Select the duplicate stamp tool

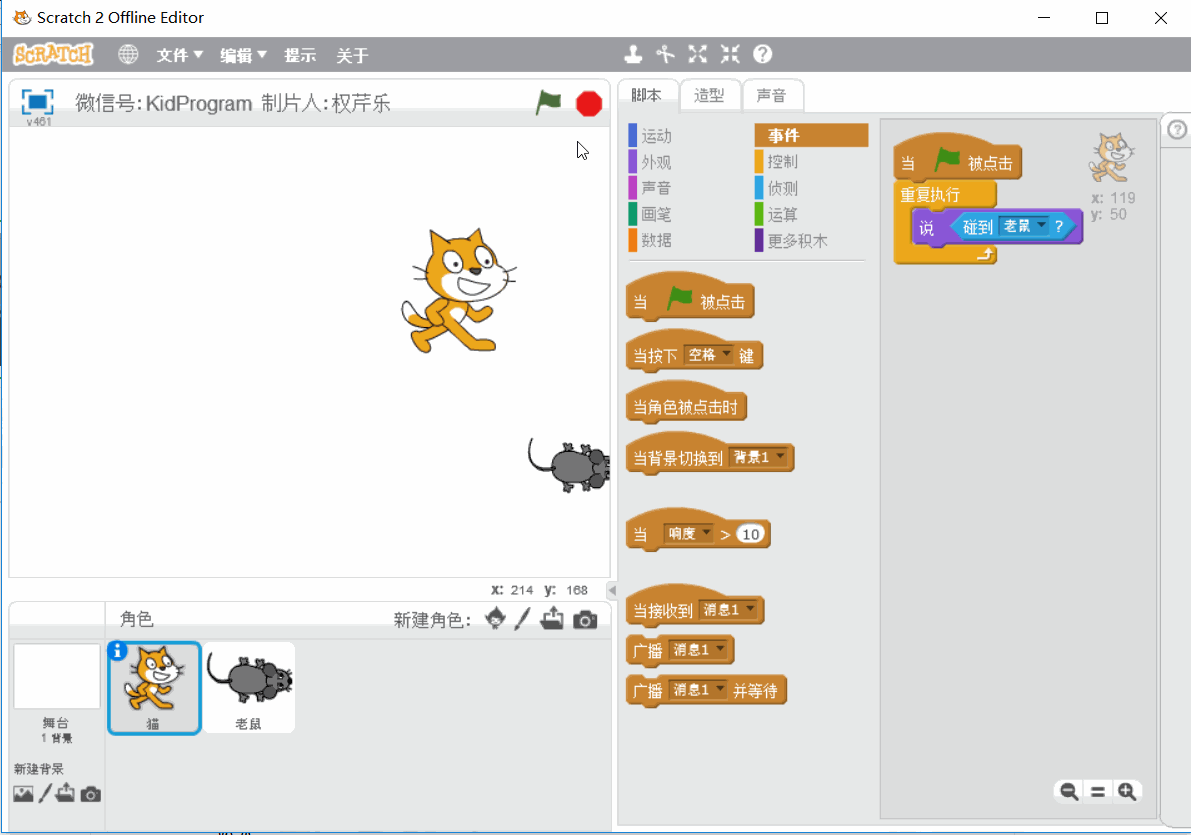point(633,54)
